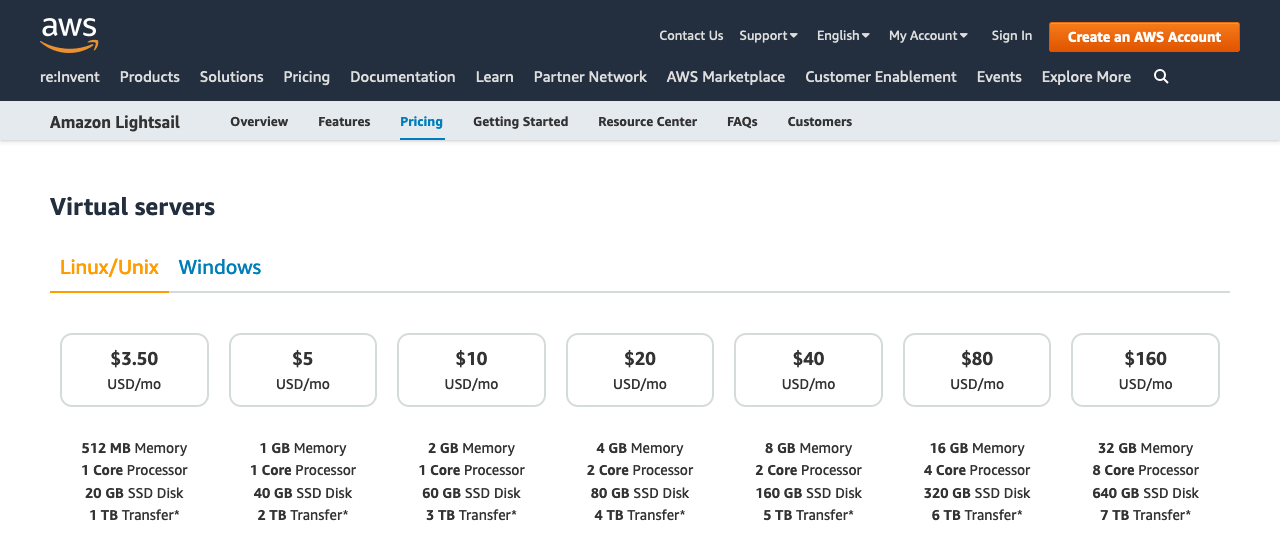
Task: Click the 8 Core Processor text
Action: coord(1145,470)
